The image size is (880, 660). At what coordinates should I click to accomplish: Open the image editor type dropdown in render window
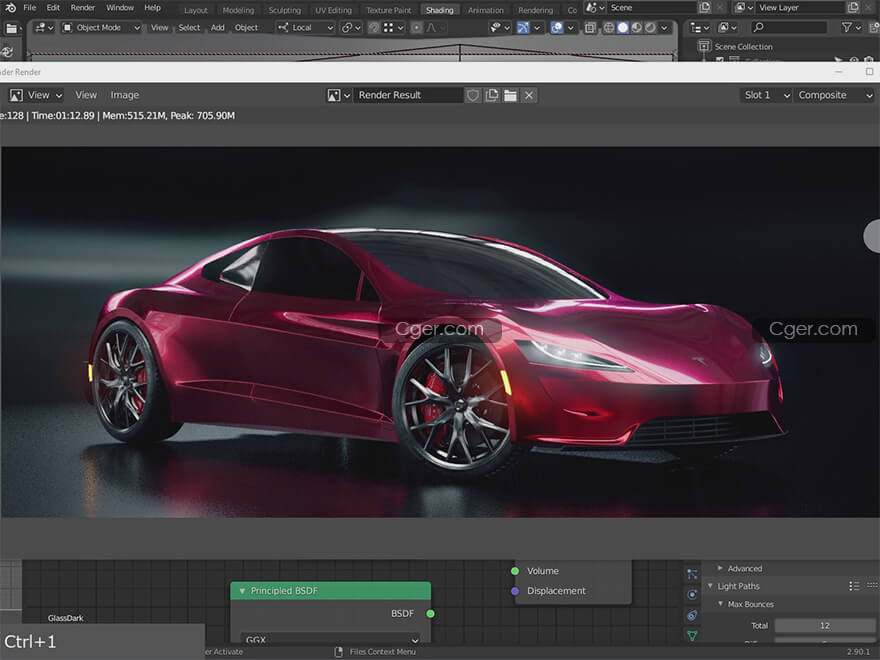35,95
